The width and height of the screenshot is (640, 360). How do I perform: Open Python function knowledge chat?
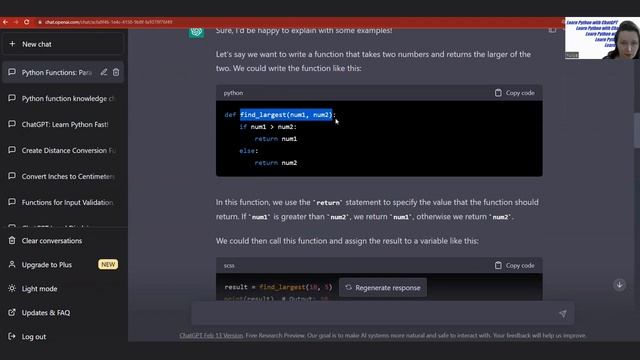click(63, 98)
